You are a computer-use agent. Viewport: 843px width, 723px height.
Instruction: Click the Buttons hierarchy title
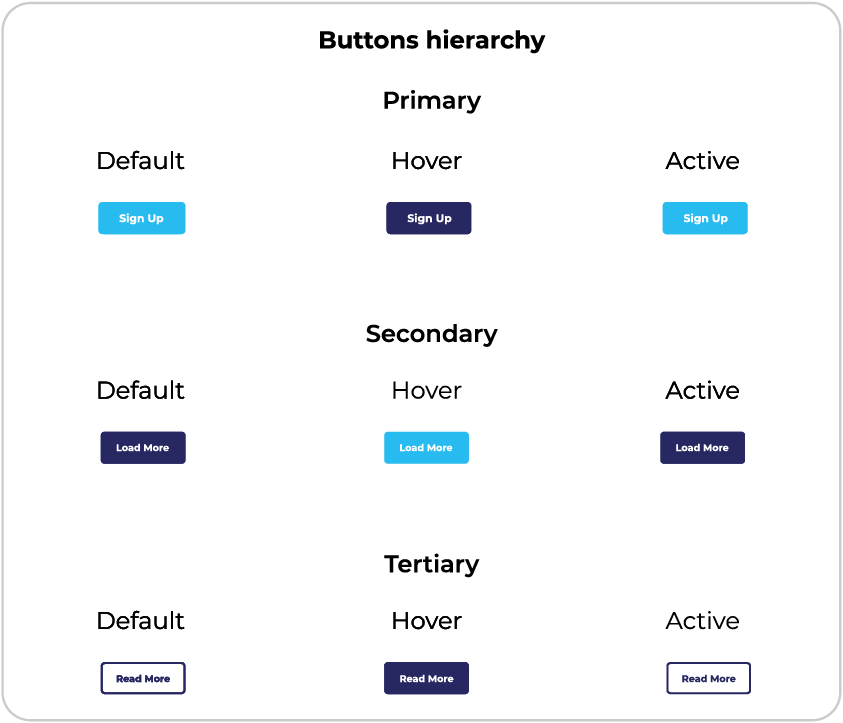point(432,41)
